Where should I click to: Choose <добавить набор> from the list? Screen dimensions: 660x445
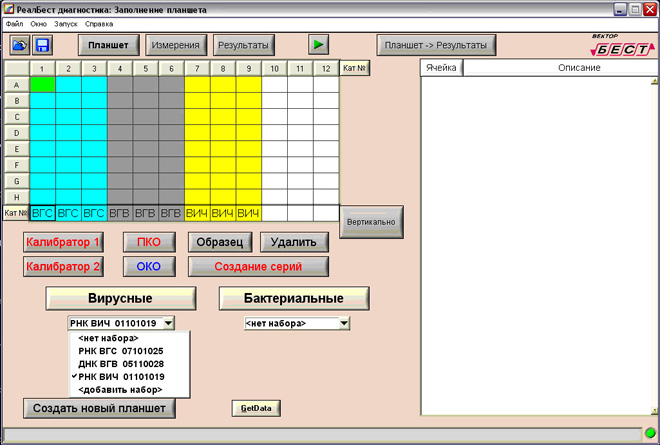pyautogui.click(x=130, y=390)
